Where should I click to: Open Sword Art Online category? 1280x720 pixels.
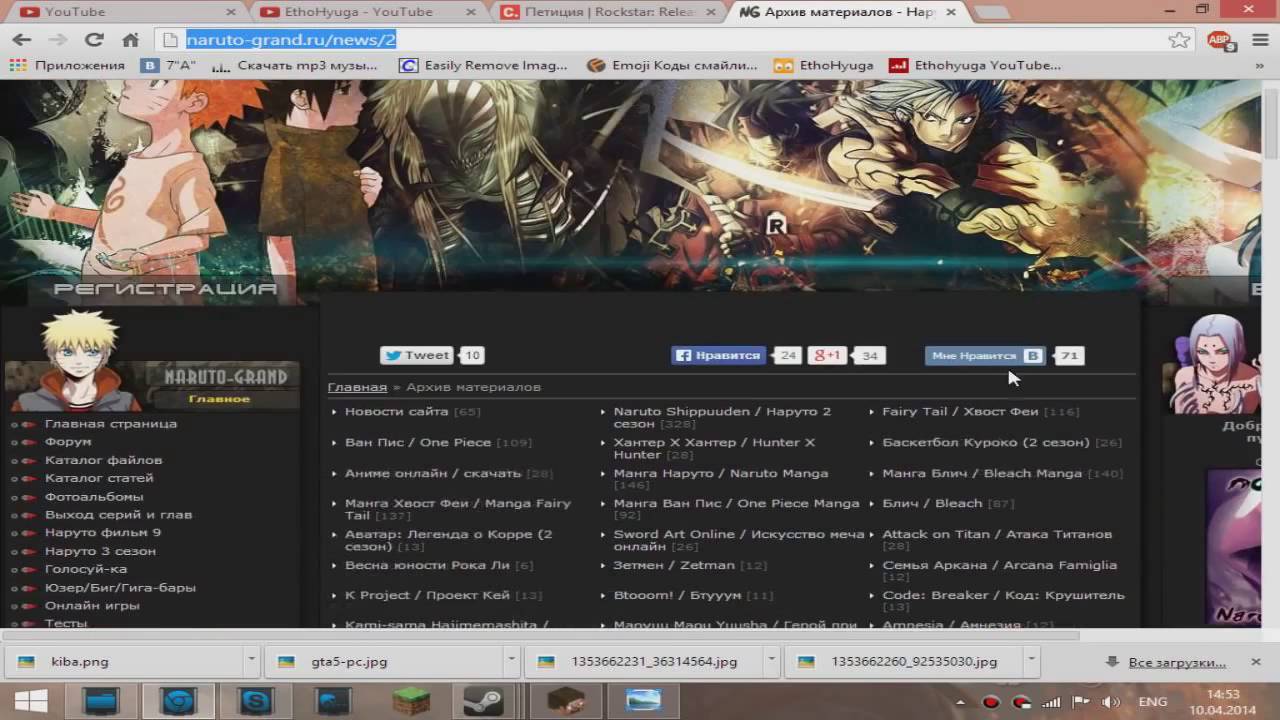pos(739,540)
